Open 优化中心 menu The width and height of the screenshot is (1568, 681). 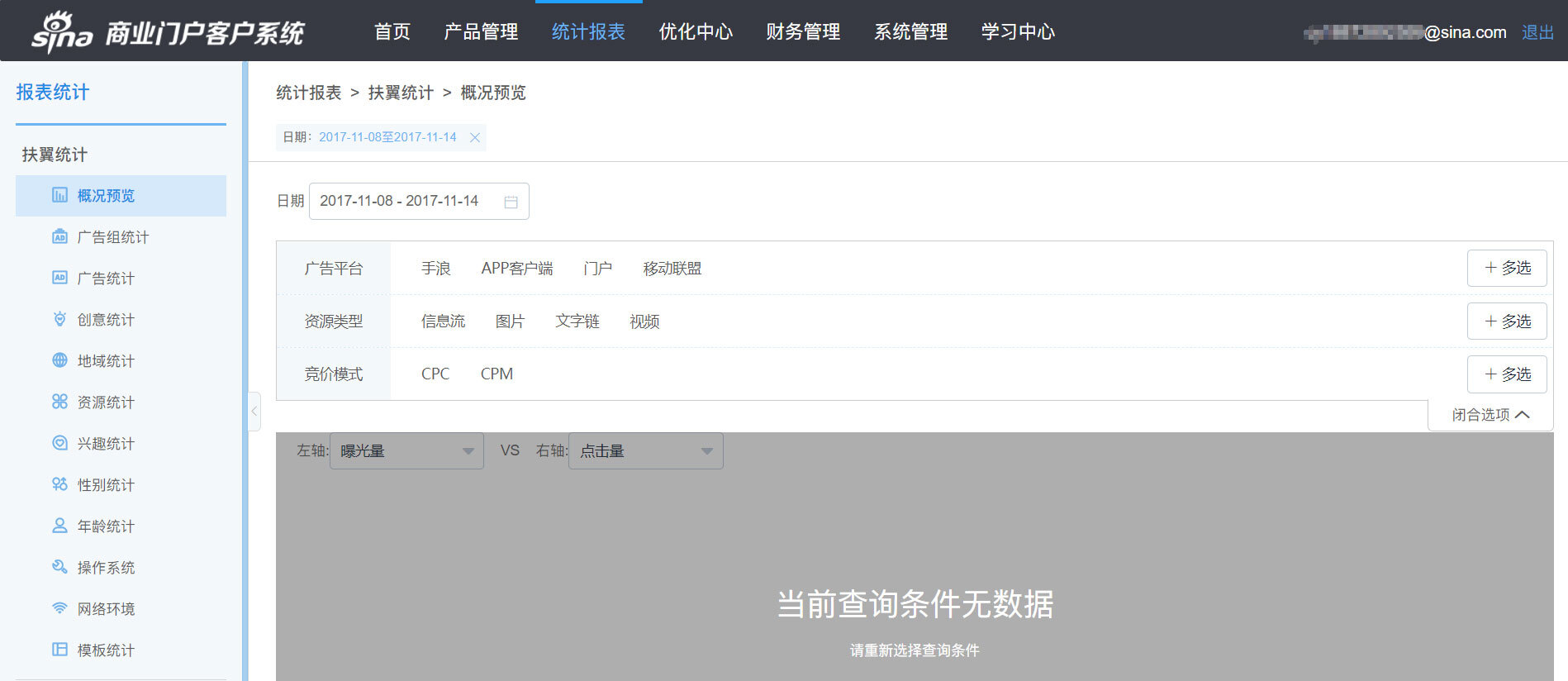coord(696,31)
